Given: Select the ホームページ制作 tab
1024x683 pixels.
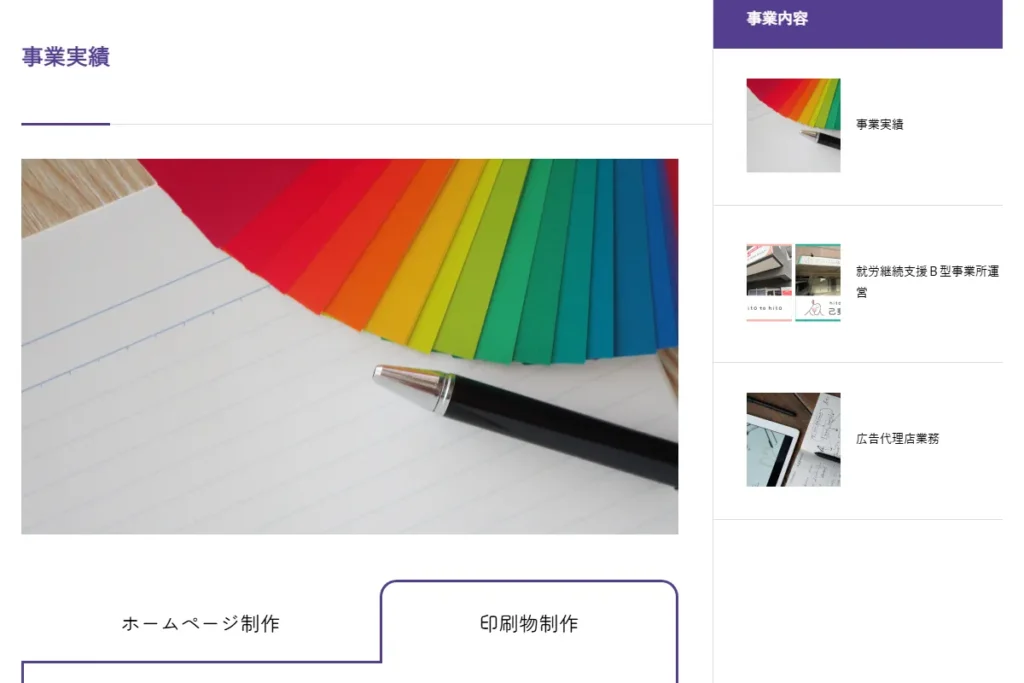Looking at the screenshot, I should 200,624.
